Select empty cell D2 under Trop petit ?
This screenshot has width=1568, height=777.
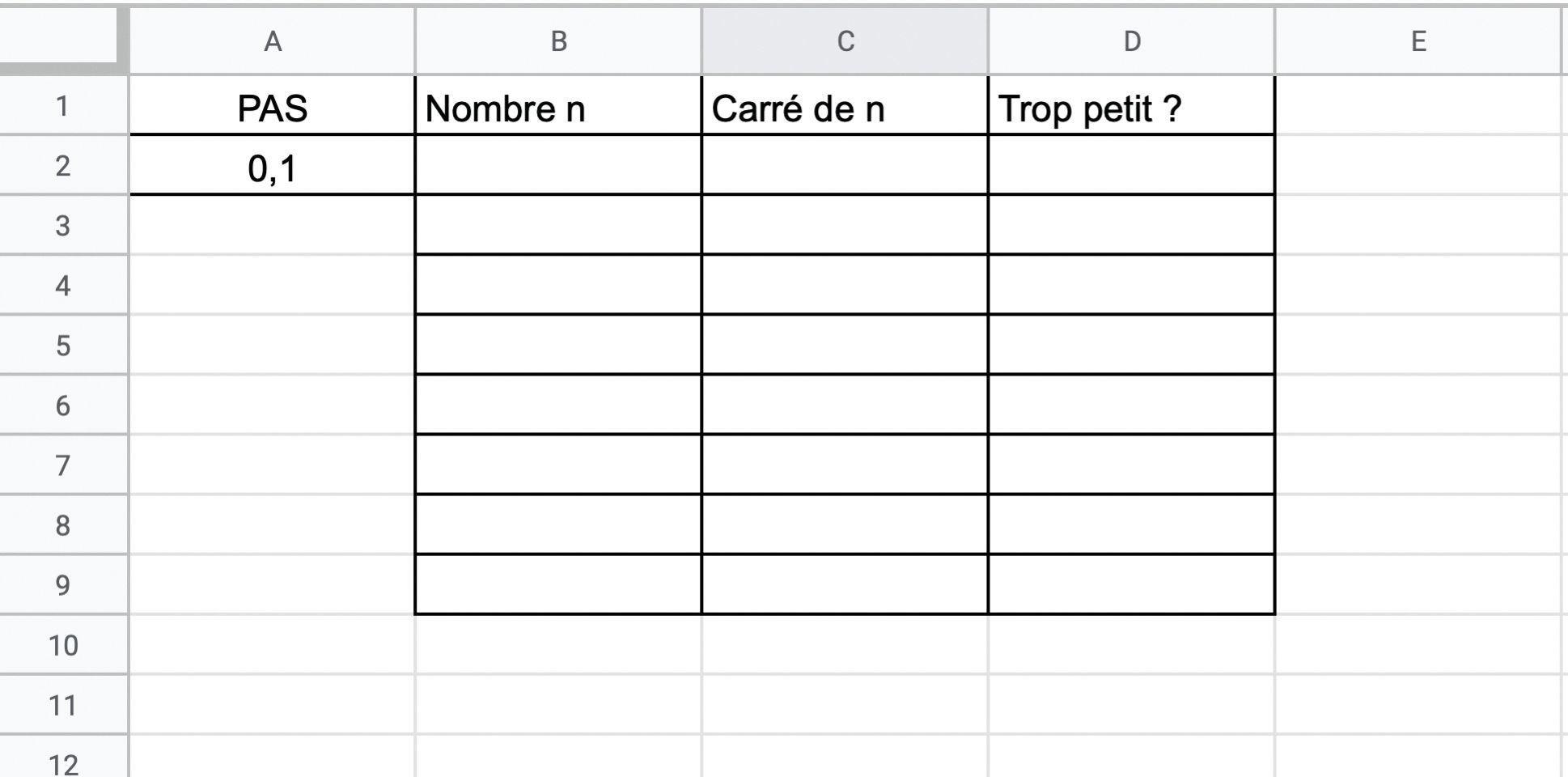pos(1131,166)
